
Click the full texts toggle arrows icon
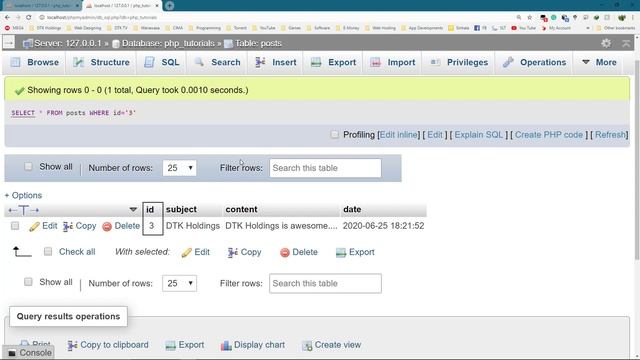23,210
